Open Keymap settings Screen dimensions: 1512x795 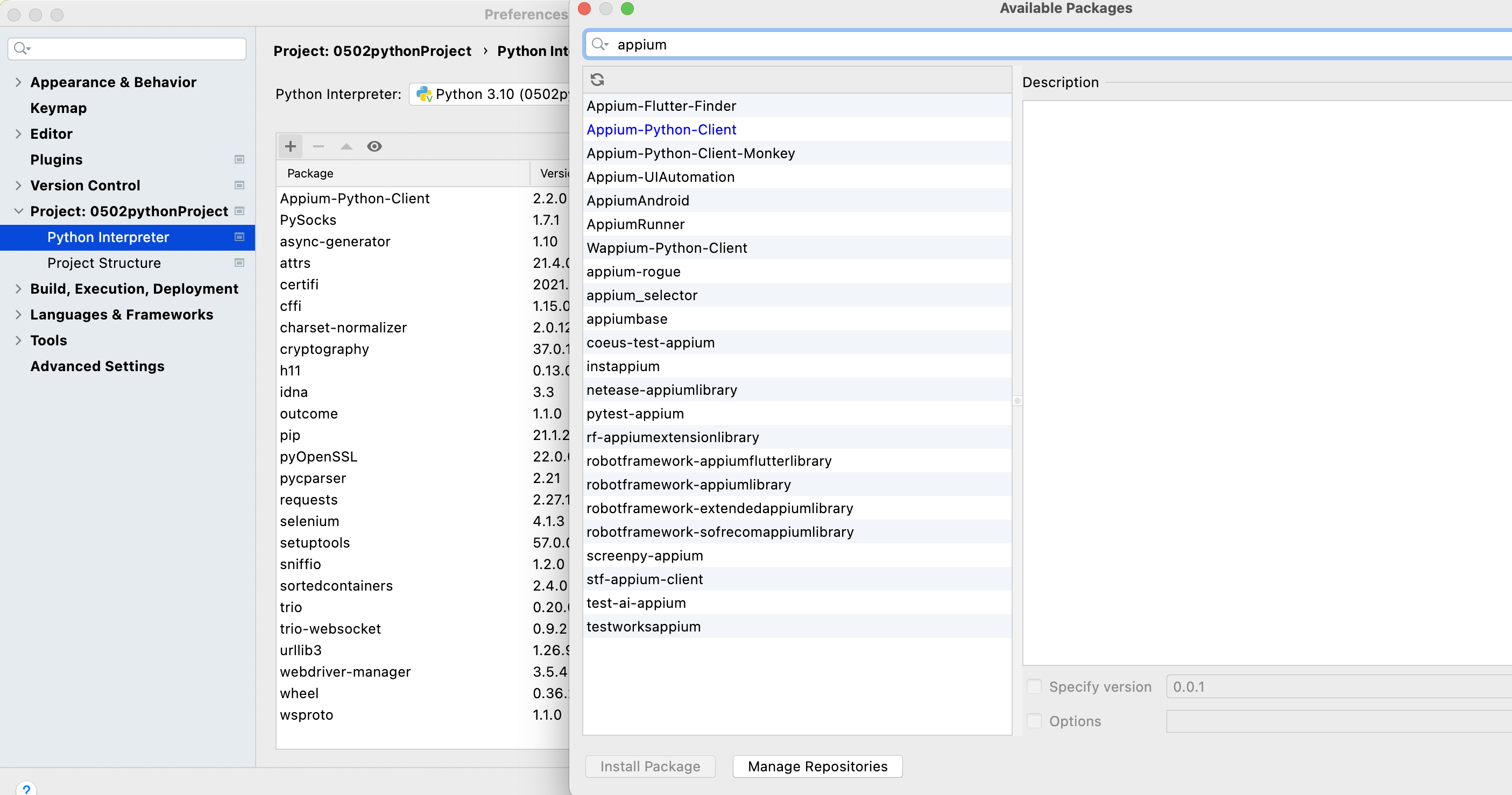58,108
